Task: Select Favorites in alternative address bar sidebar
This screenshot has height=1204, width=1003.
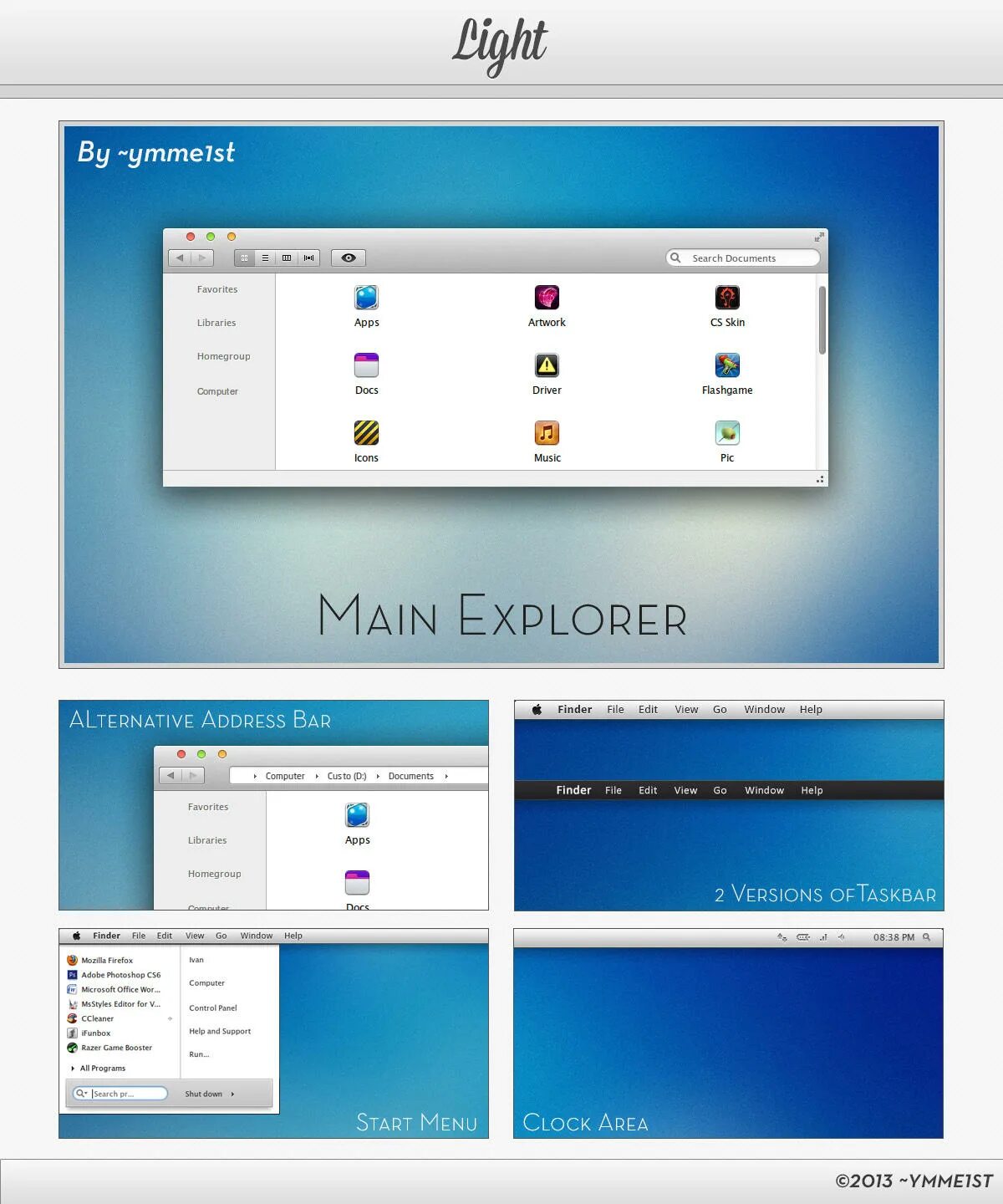Action: [208, 807]
